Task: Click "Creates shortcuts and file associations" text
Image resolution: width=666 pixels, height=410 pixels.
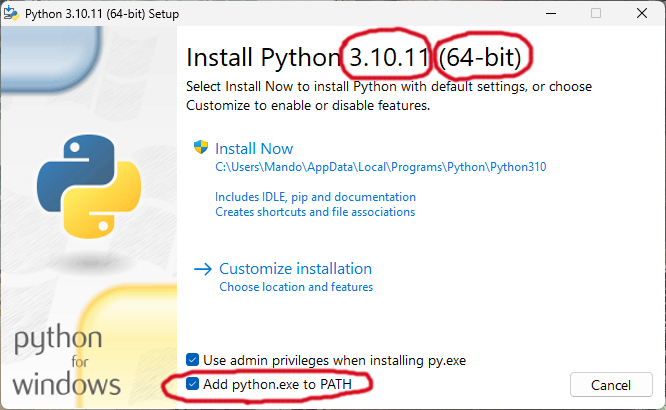Action: (x=315, y=212)
